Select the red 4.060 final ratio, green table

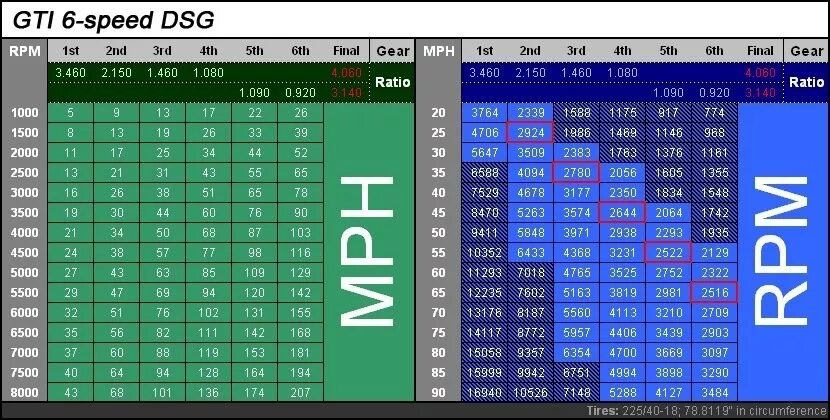point(346,73)
